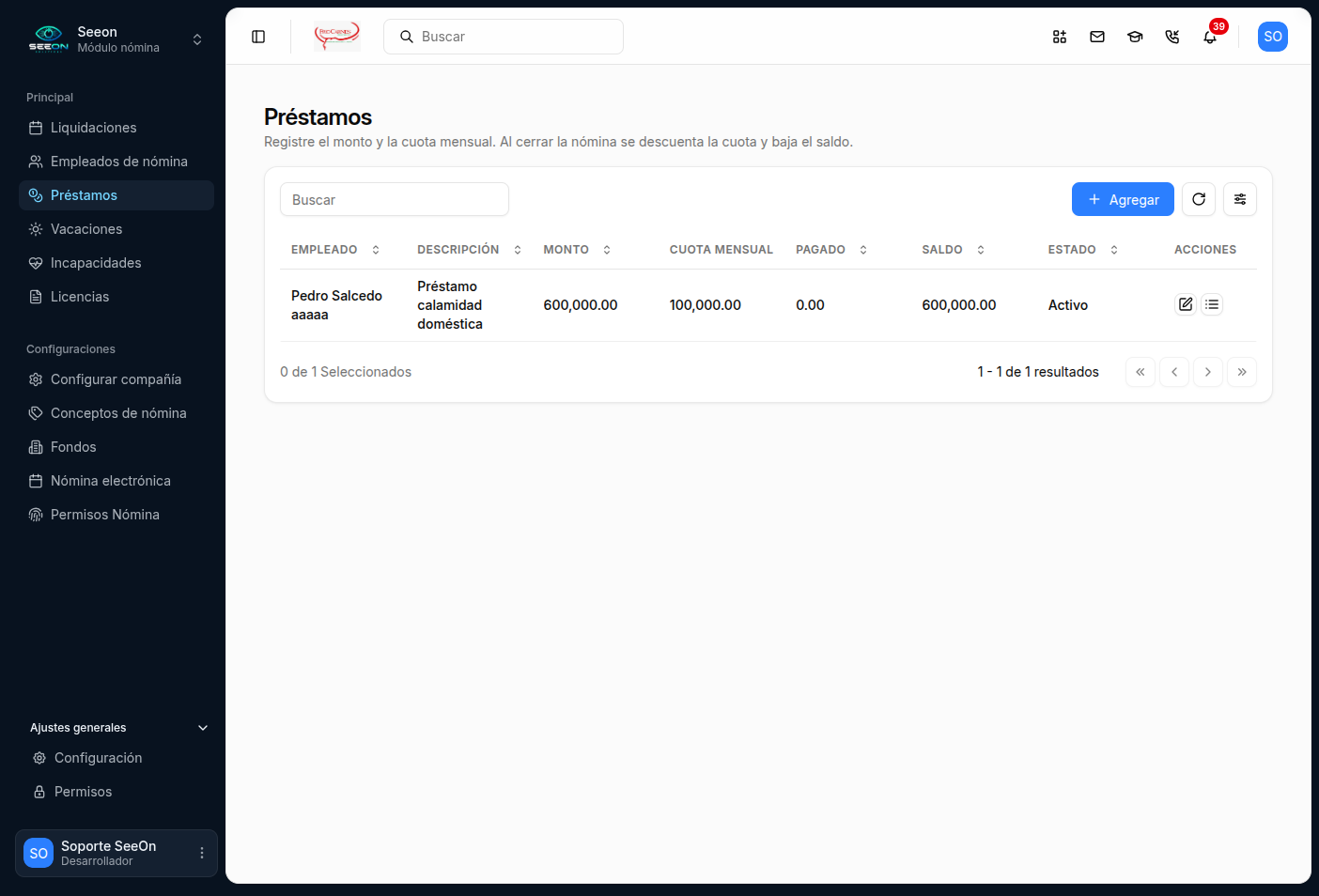Go to the last page of results
Screen dimensions: 1319x896
(1242, 372)
